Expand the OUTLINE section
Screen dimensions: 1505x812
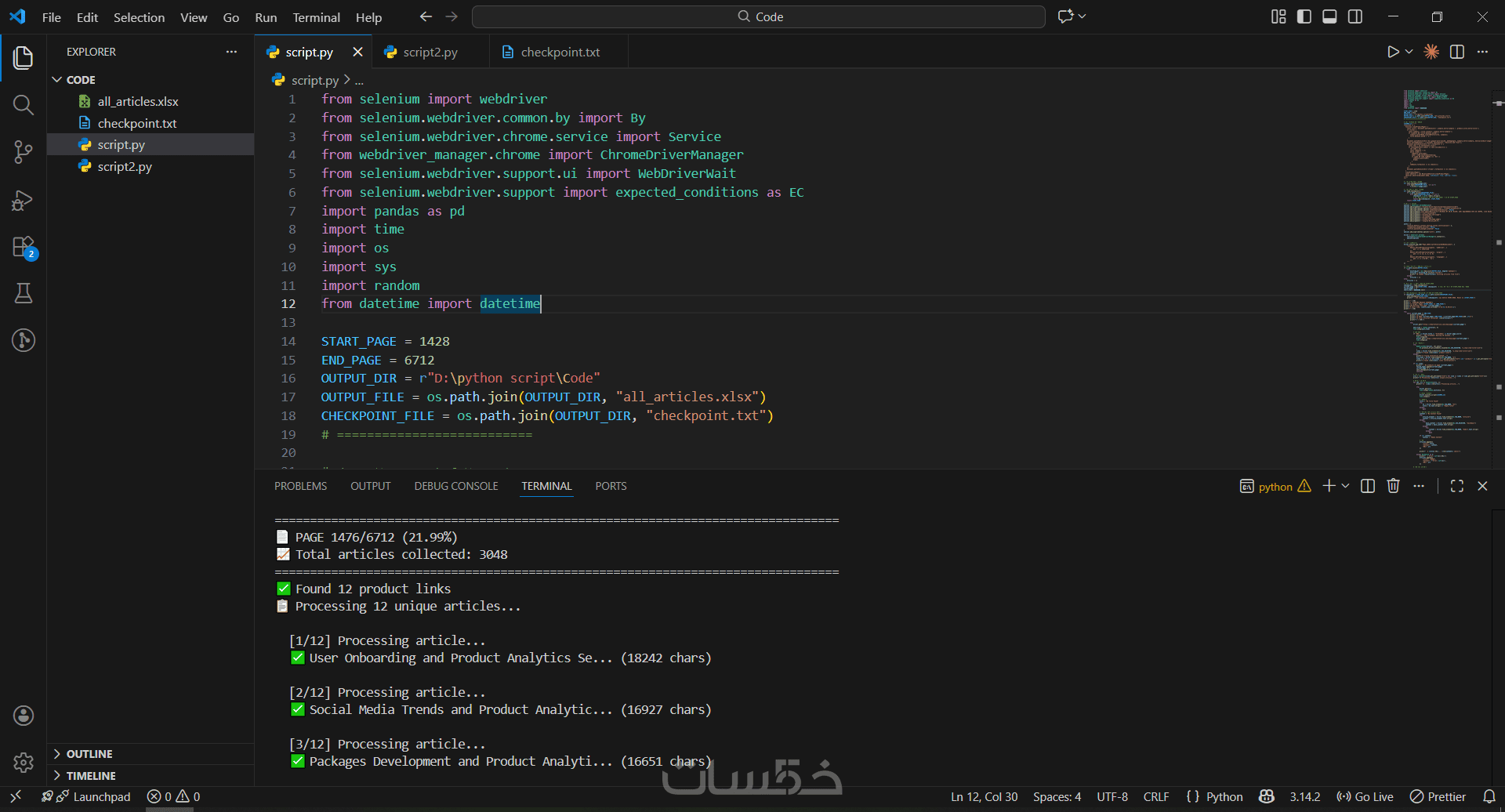click(x=150, y=754)
